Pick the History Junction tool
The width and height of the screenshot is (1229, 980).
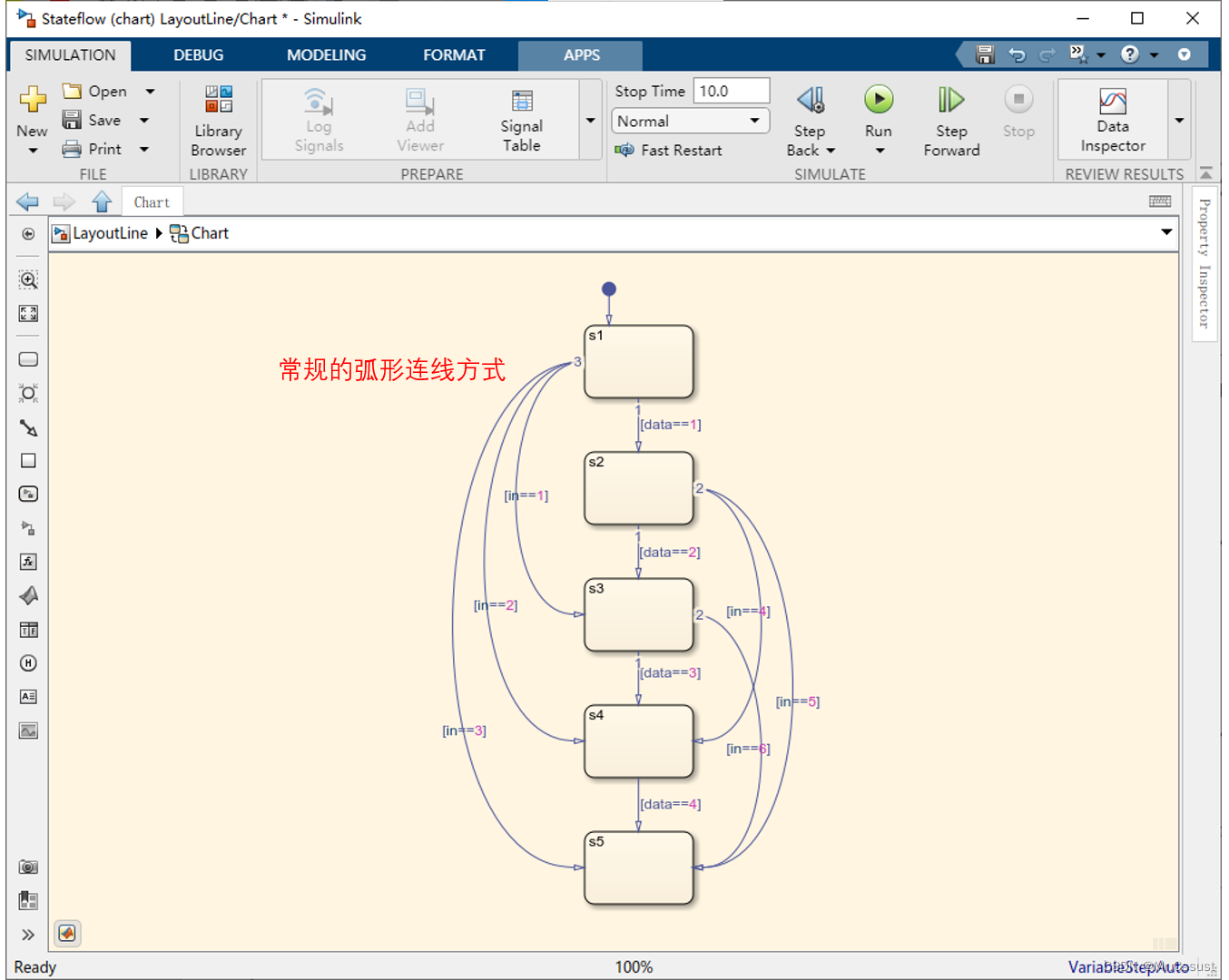28,663
